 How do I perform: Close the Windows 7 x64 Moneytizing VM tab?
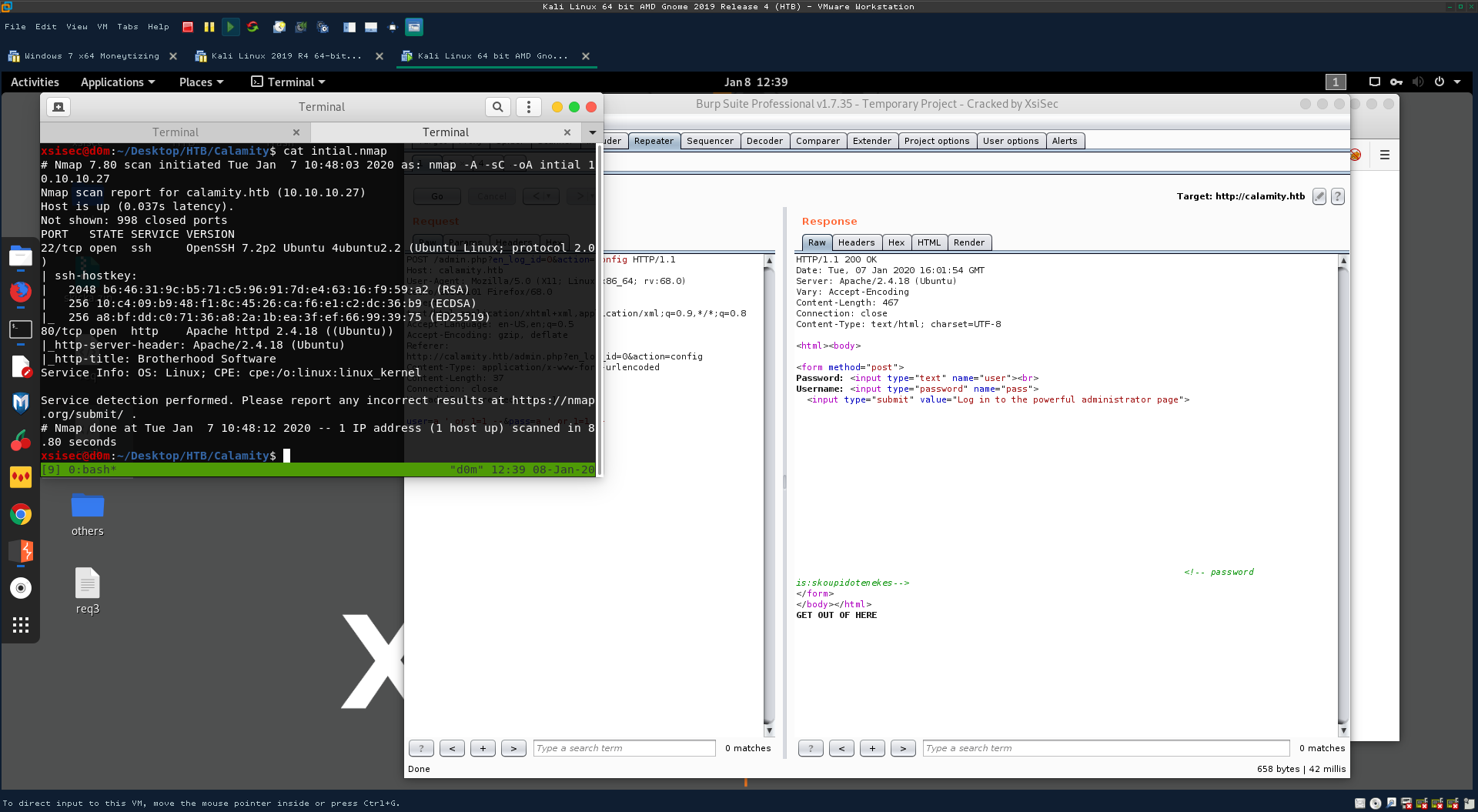(x=173, y=56)
